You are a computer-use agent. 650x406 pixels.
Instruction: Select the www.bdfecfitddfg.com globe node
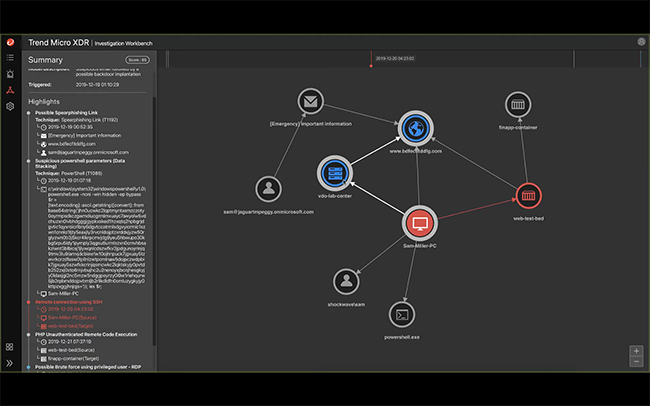pos(416,129)
